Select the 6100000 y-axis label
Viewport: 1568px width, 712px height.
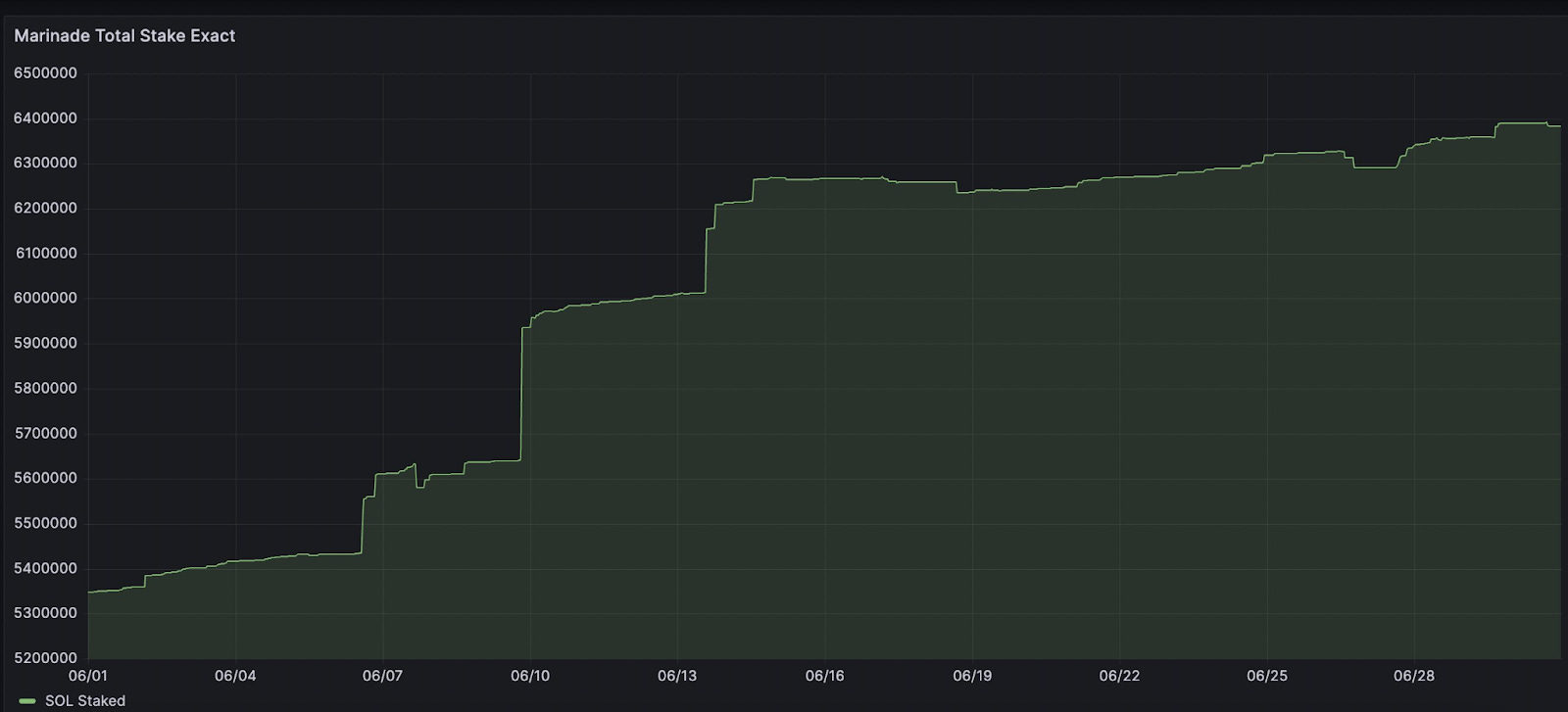45,254
